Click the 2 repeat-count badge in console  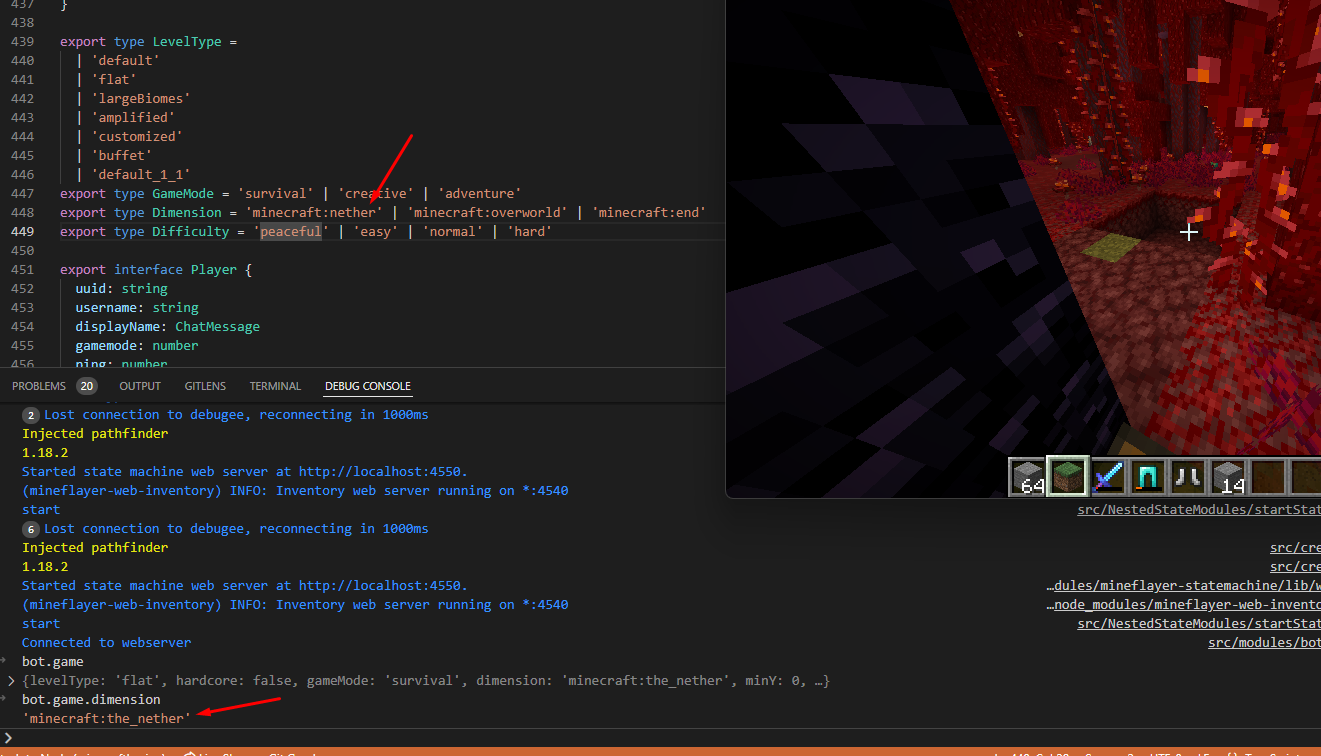[x=31, y=415]
